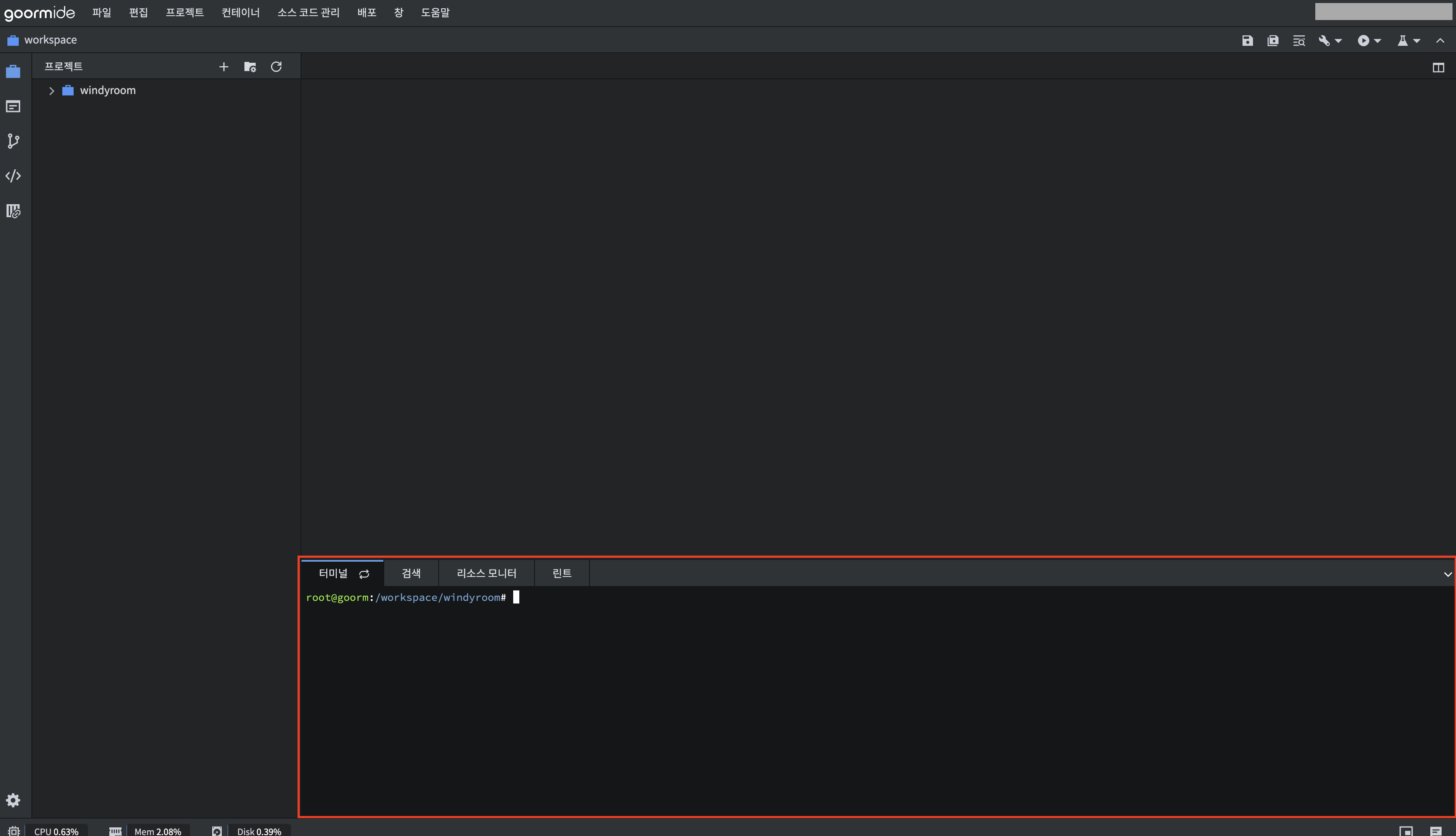Click the flask test icon
The height and width of the screenshot is (836, 1456).
coord(1402,41)
